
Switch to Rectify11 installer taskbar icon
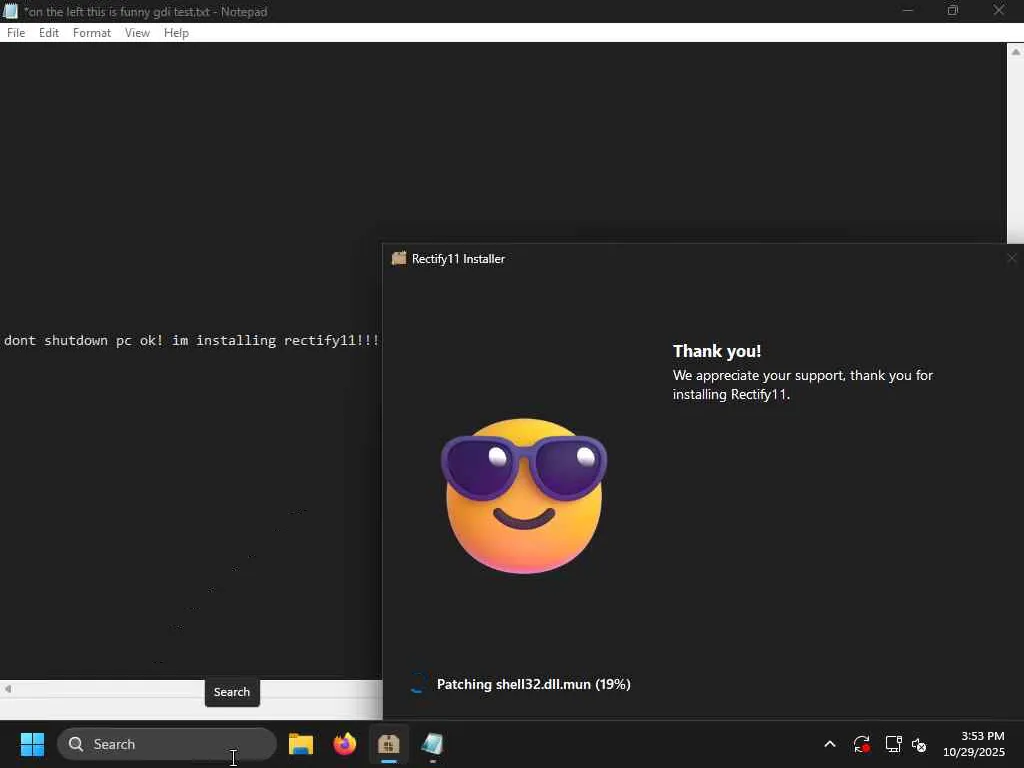[x=389, y=744]
